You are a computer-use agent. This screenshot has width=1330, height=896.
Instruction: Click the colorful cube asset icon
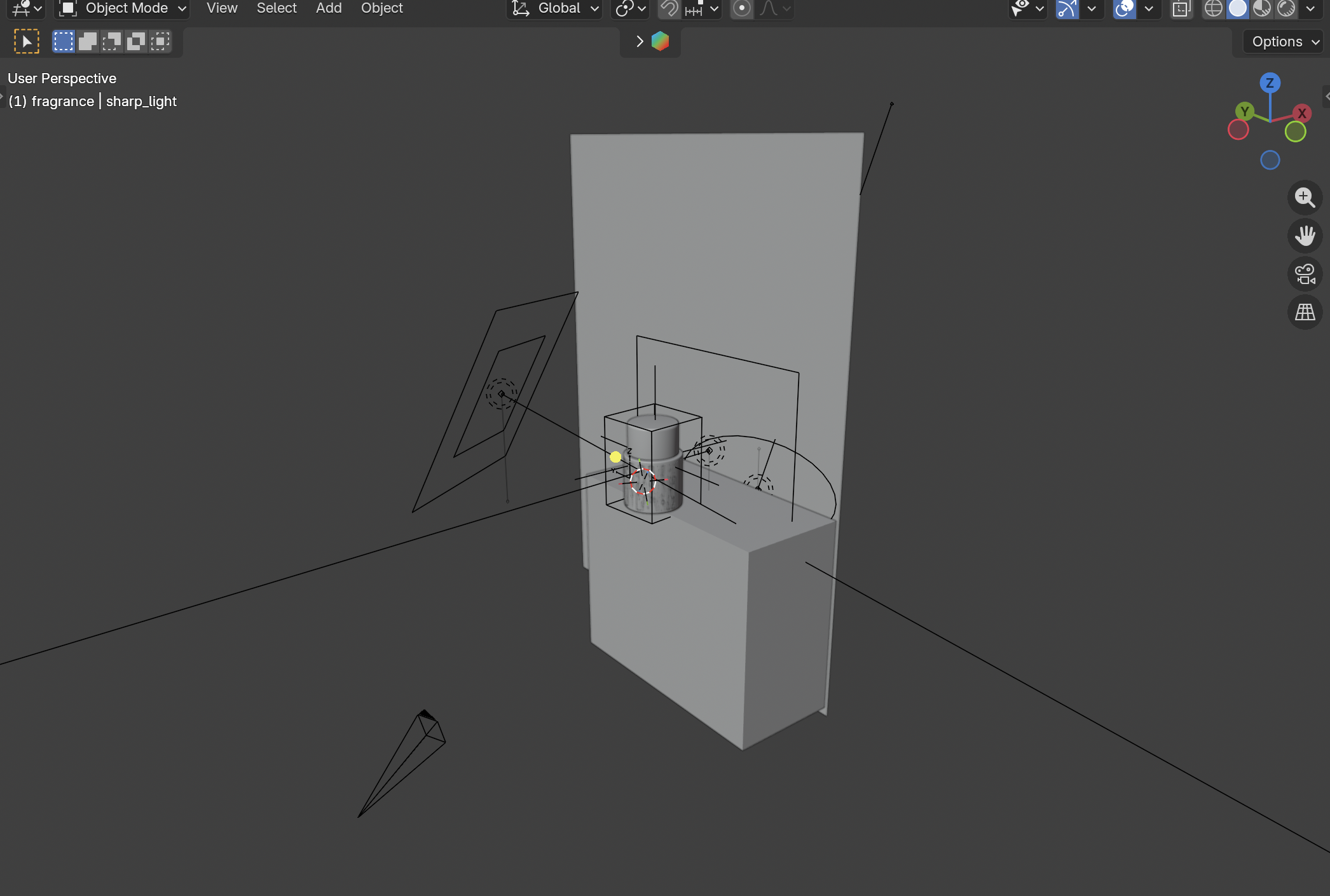coord(660,41)
